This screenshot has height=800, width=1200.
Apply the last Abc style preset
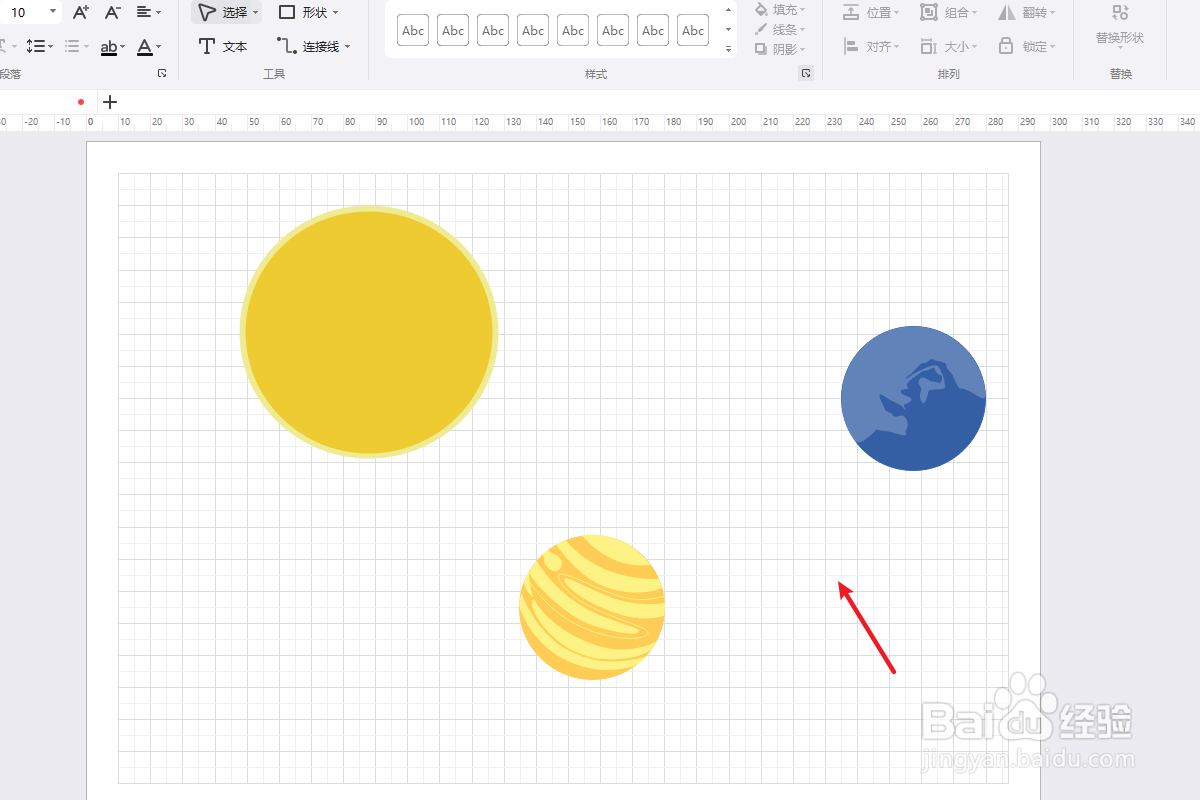(693, 30)
